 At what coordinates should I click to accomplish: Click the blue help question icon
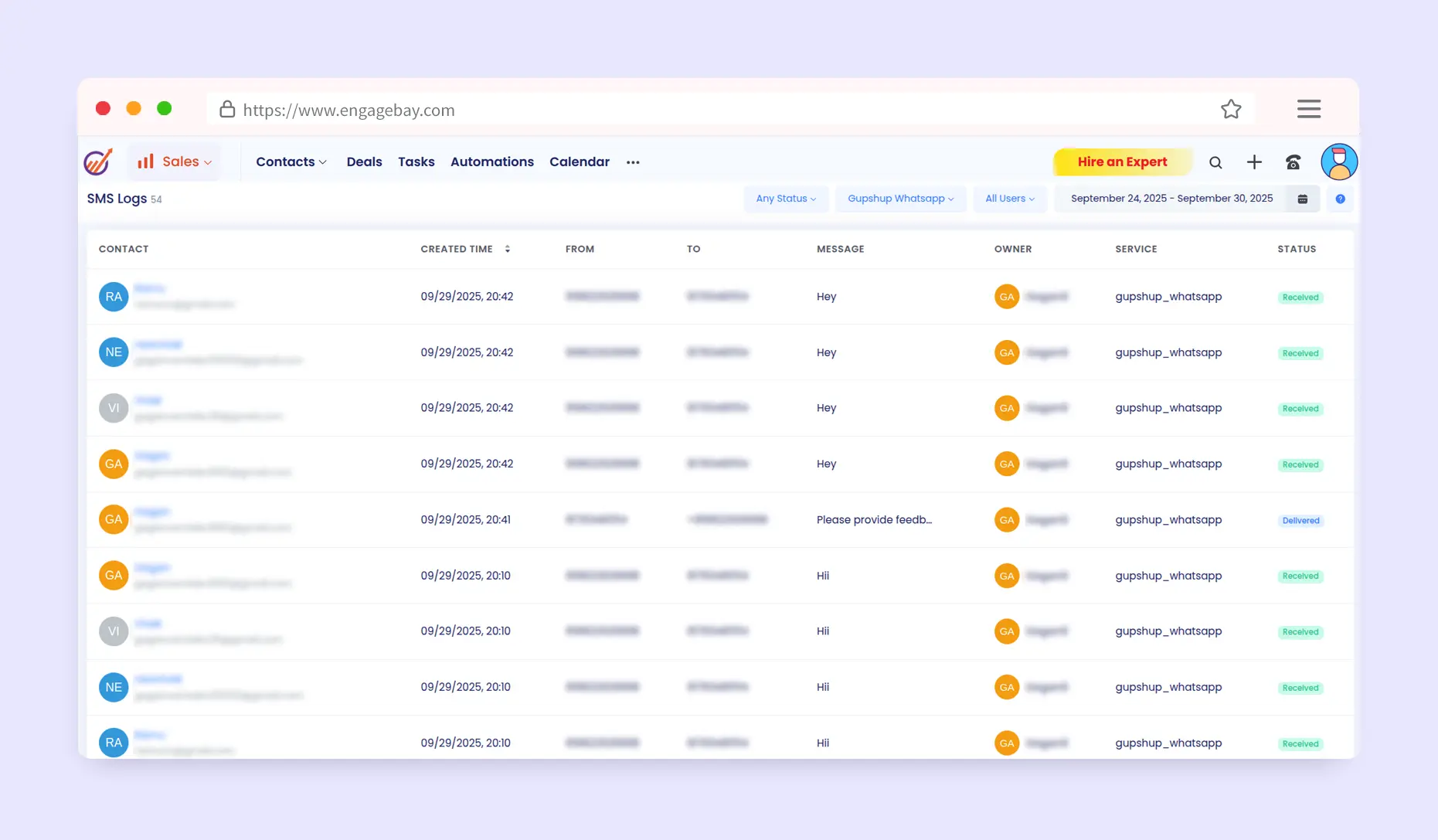[1341, 199]
